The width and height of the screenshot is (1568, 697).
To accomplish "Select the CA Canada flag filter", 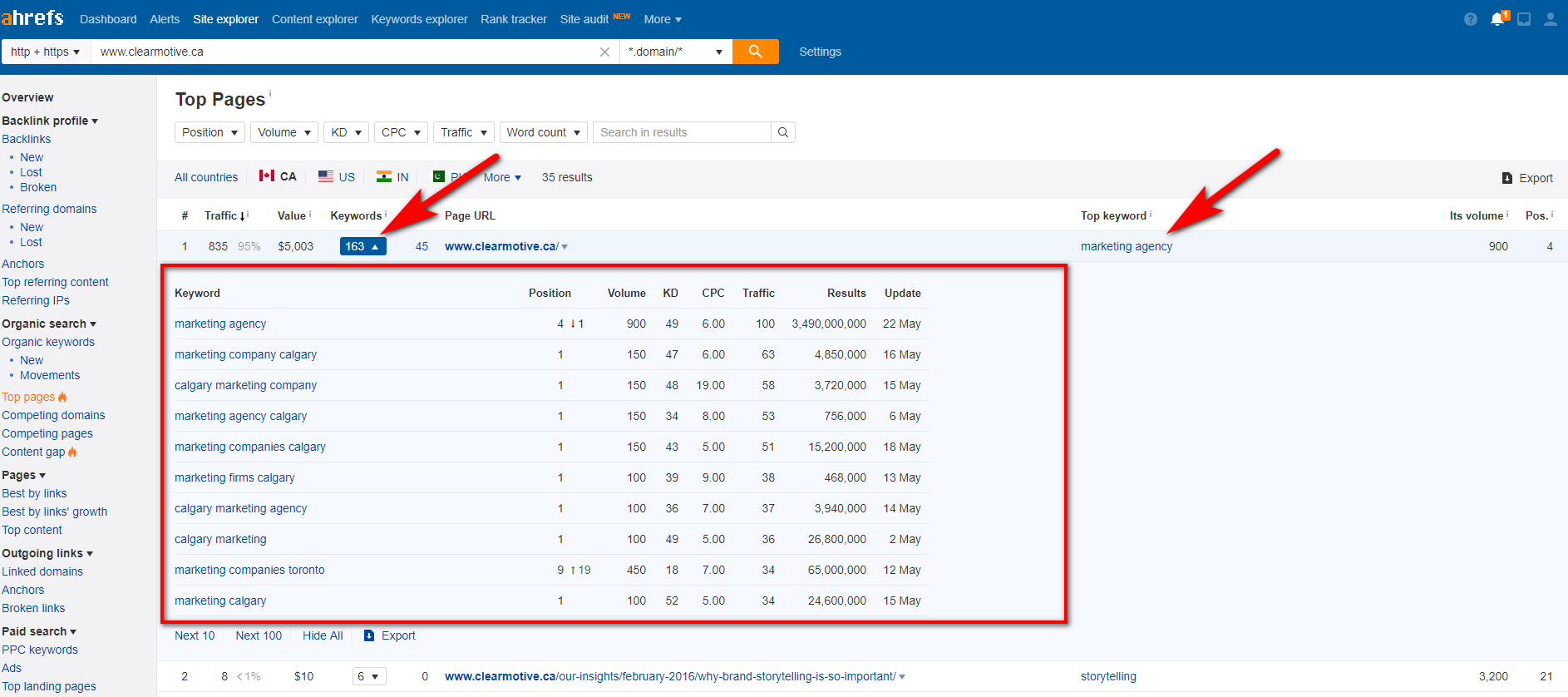I will coord(278,176).
